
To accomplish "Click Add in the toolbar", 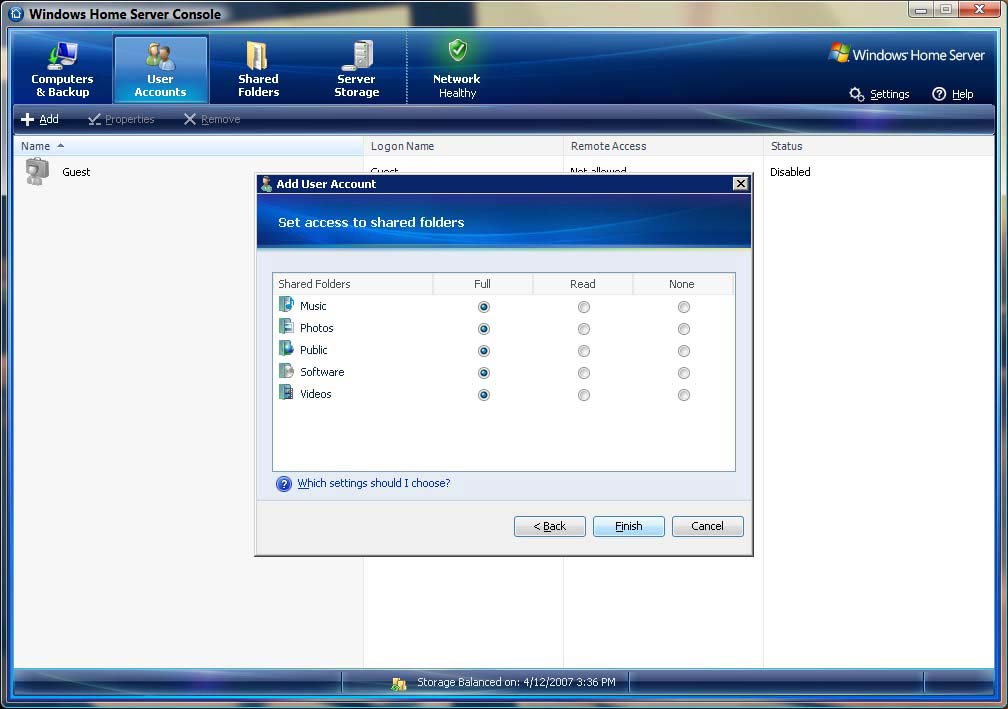I will pos(40,119).
